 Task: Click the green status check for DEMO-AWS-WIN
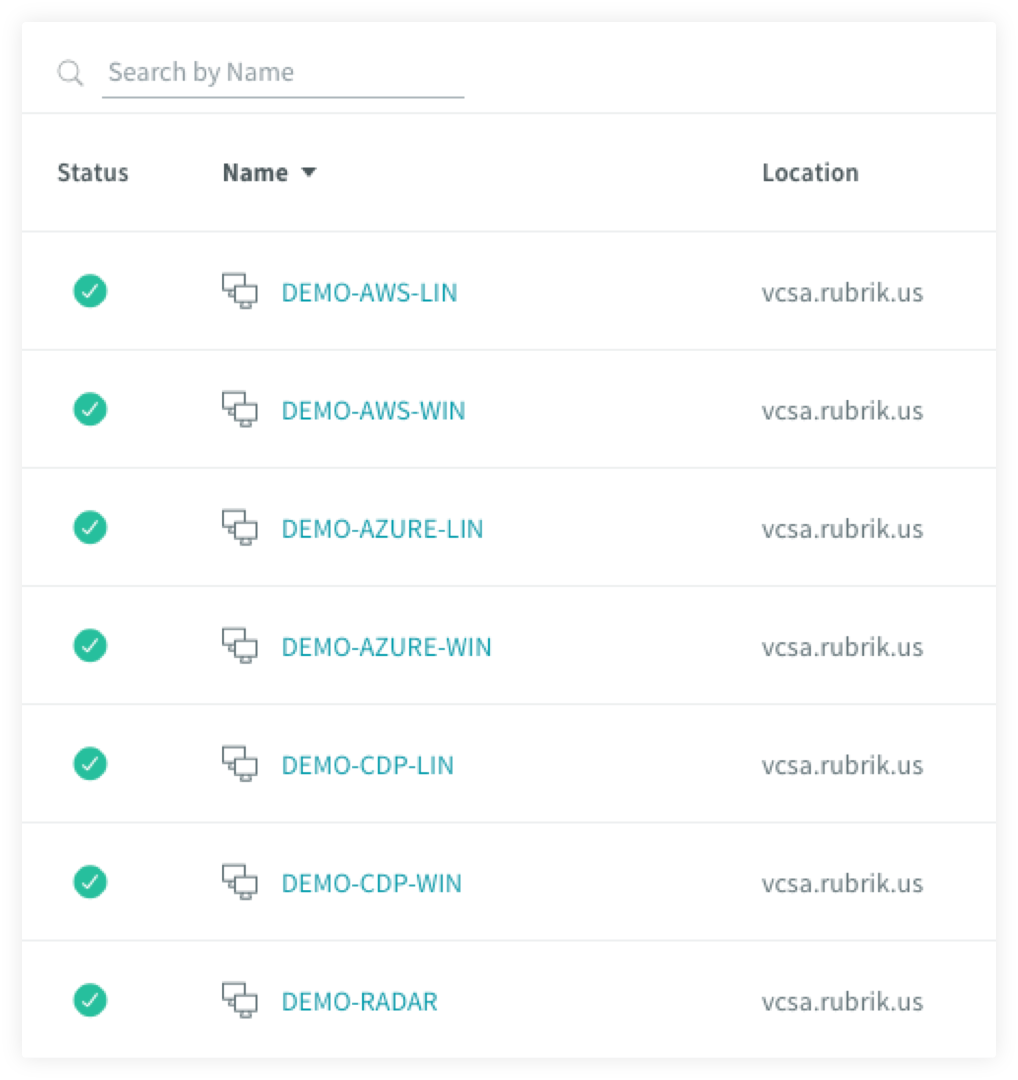point(90,409)
